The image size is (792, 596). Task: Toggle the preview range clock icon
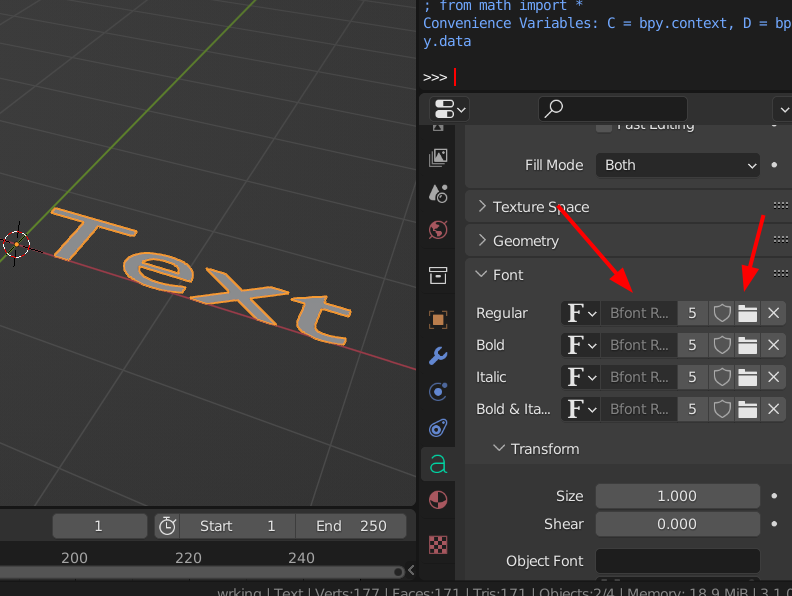[167, 526]
